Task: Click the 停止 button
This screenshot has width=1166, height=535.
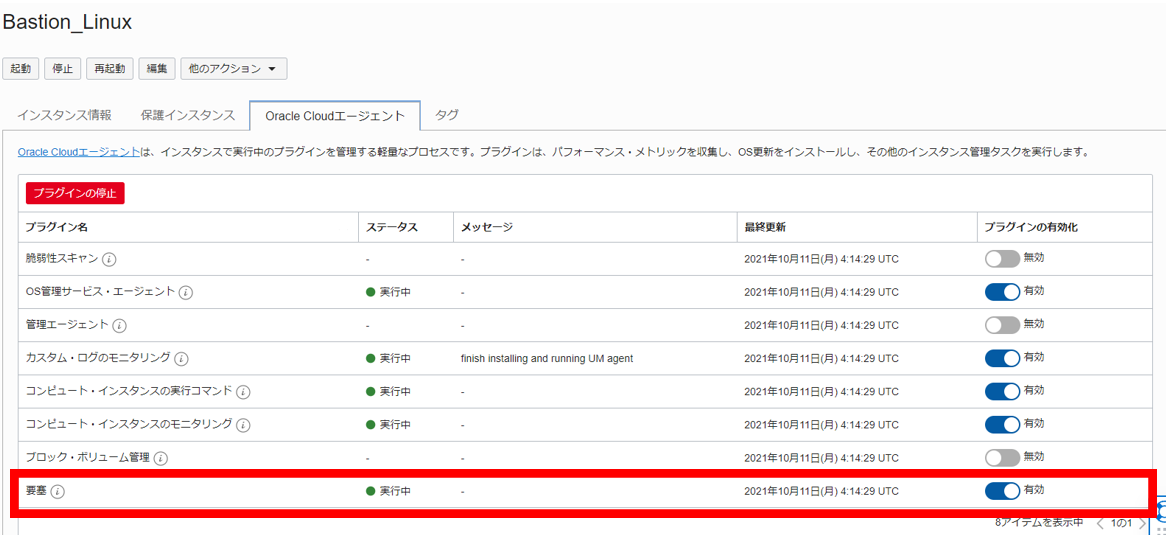Action: tap(62, 68)
